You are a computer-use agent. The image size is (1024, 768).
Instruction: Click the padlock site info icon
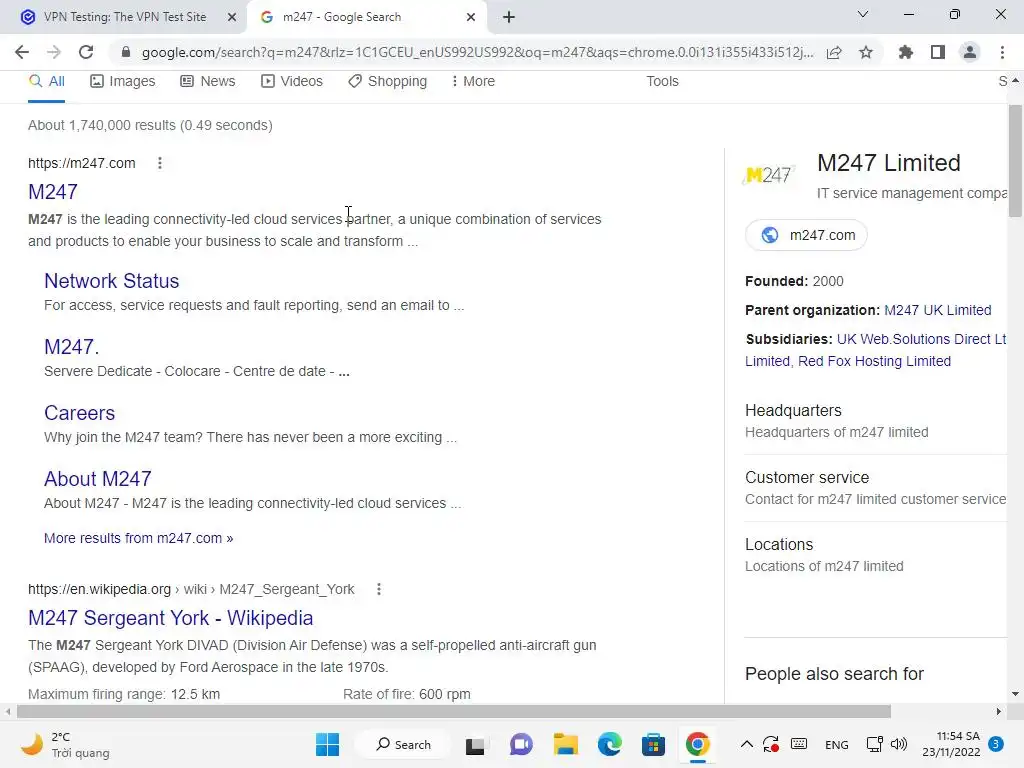click(x=126, y=52)
